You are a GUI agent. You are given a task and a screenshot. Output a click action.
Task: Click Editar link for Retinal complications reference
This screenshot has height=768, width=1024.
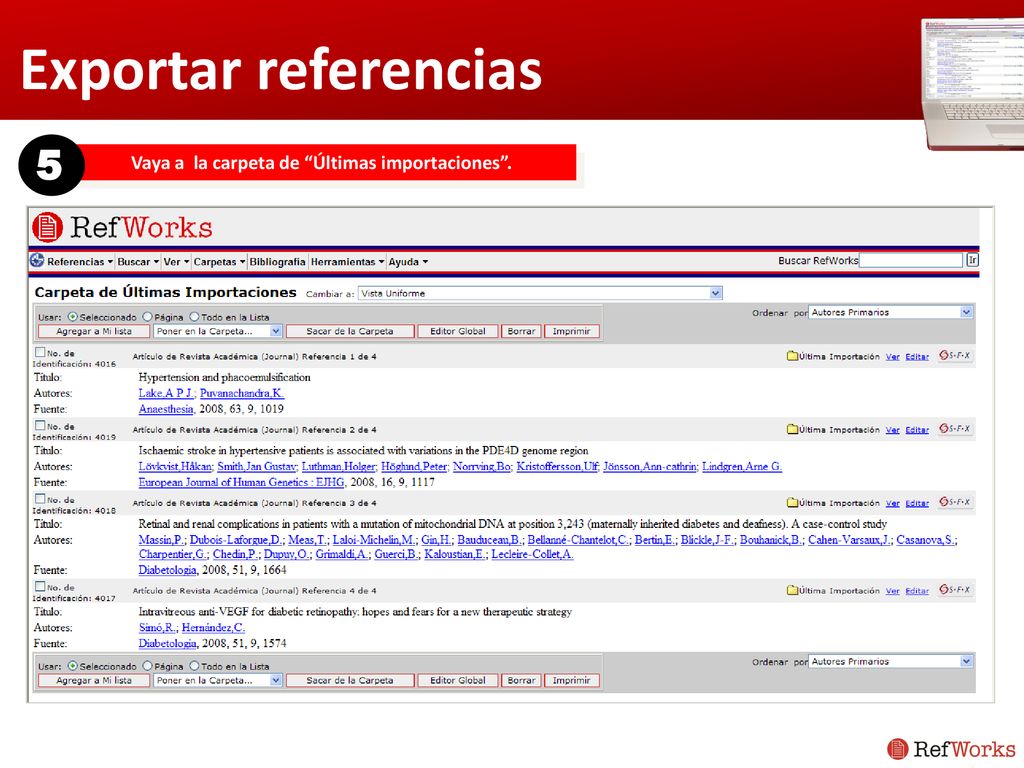[917, 503]
